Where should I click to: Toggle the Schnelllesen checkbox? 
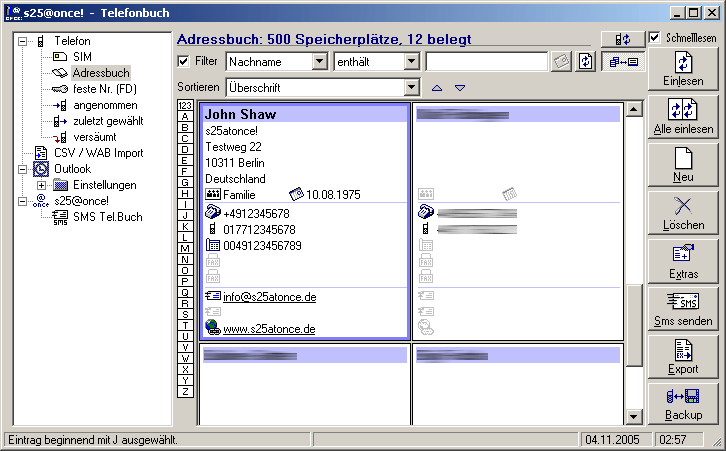(x=654, y=38)
